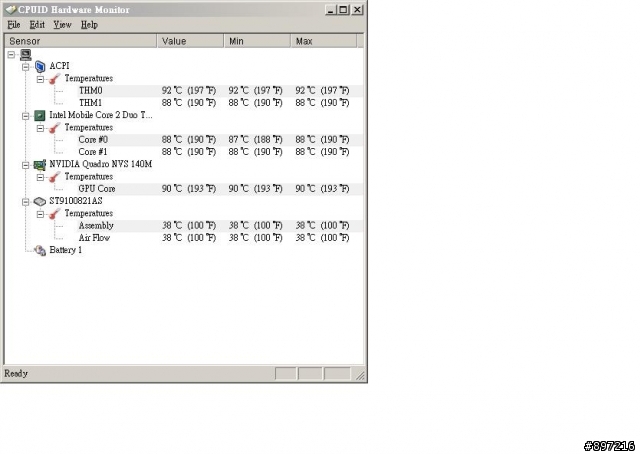Open the View menu

coord(62,25)
